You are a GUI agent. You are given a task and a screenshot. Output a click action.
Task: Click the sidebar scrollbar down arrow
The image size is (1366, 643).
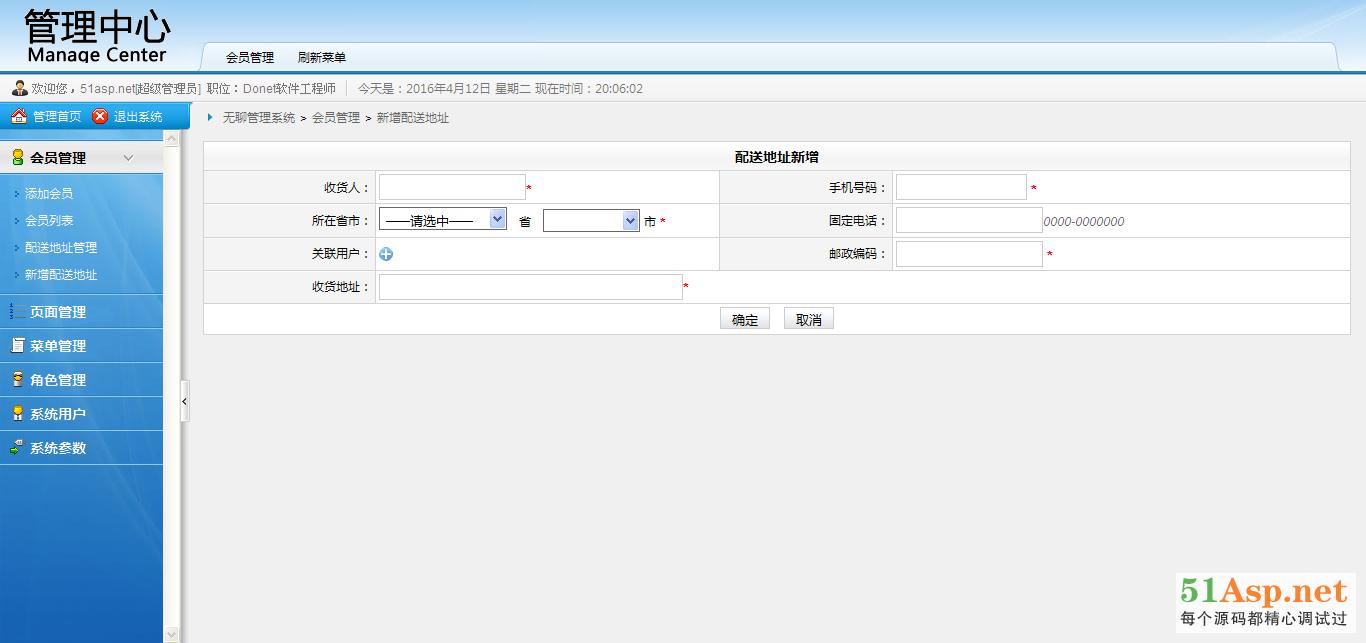point(171,634)
